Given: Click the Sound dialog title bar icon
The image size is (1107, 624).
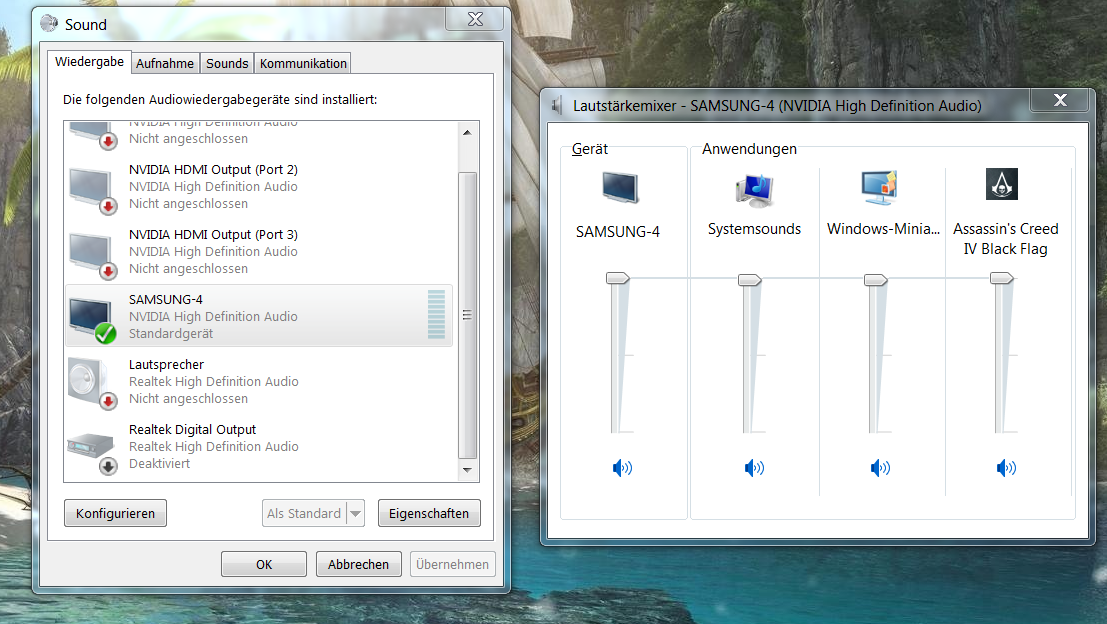Looking at the screenshot, I should 49,24.
